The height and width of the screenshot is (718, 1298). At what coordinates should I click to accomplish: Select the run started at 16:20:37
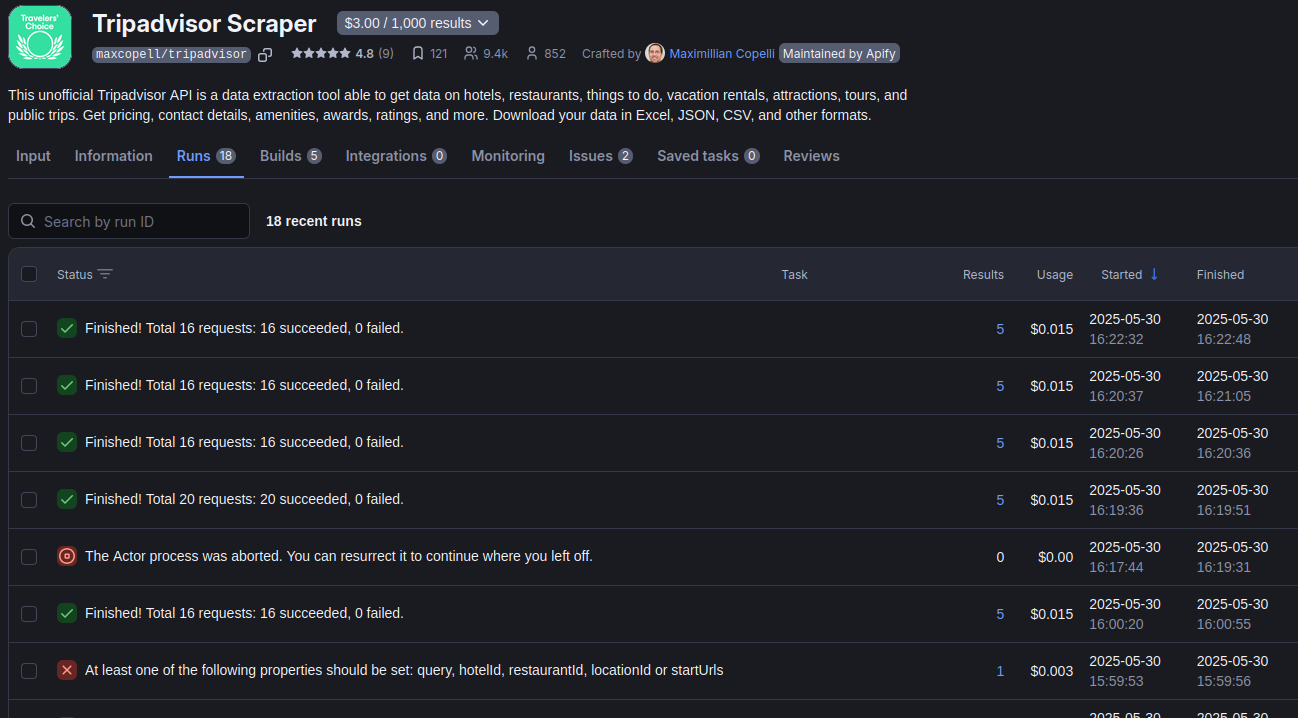click(x=29, y=386)
